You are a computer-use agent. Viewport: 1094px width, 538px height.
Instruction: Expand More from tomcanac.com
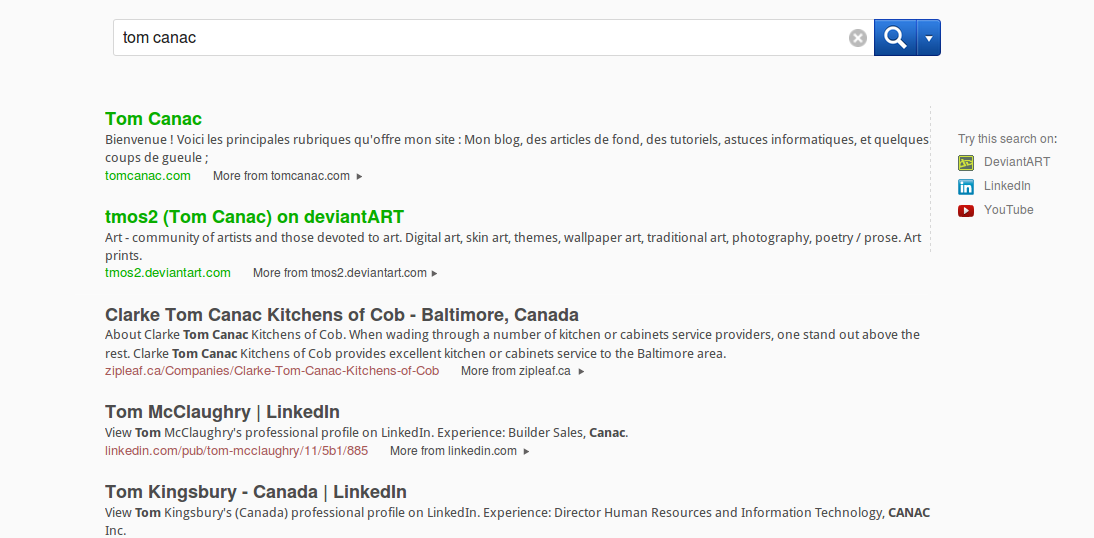coord(287,176)
